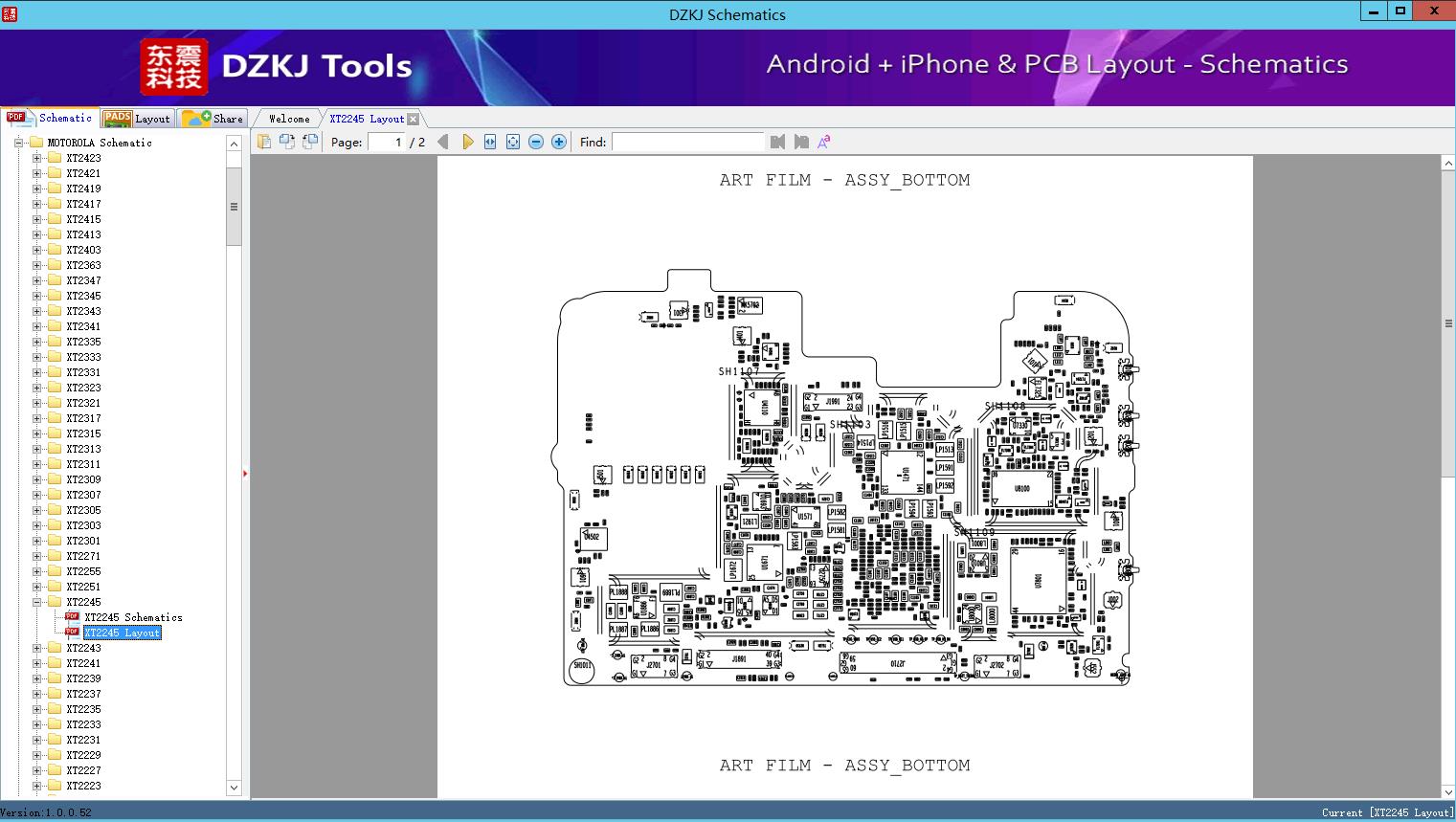Collapse the XT2245 folder
This screenshot has height=822, width=1456.
point(36,602)
